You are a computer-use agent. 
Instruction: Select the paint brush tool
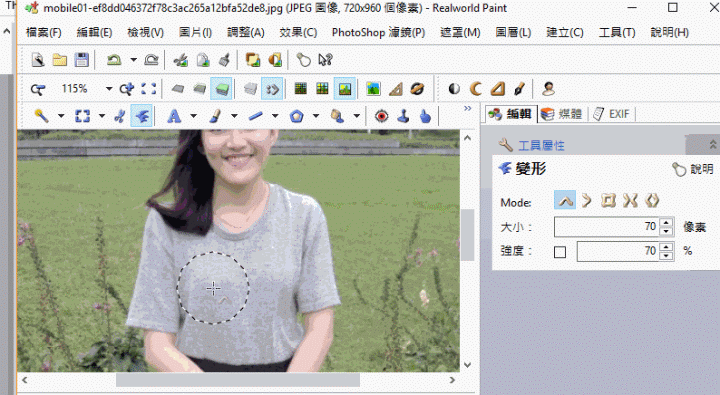[x=214, y=116]
